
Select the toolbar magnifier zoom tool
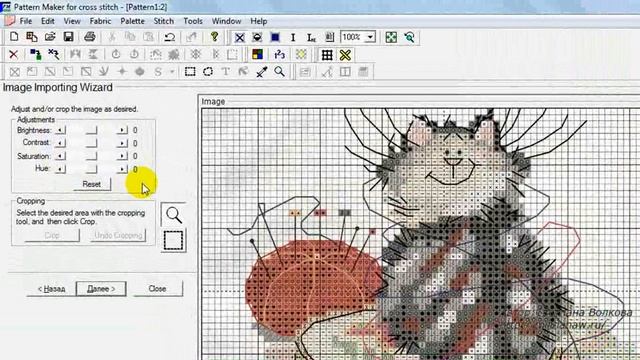point(279,72)
